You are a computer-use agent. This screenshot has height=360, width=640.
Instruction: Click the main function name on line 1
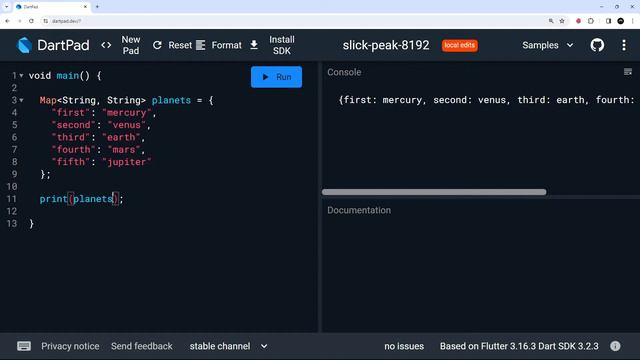(67, 76)
